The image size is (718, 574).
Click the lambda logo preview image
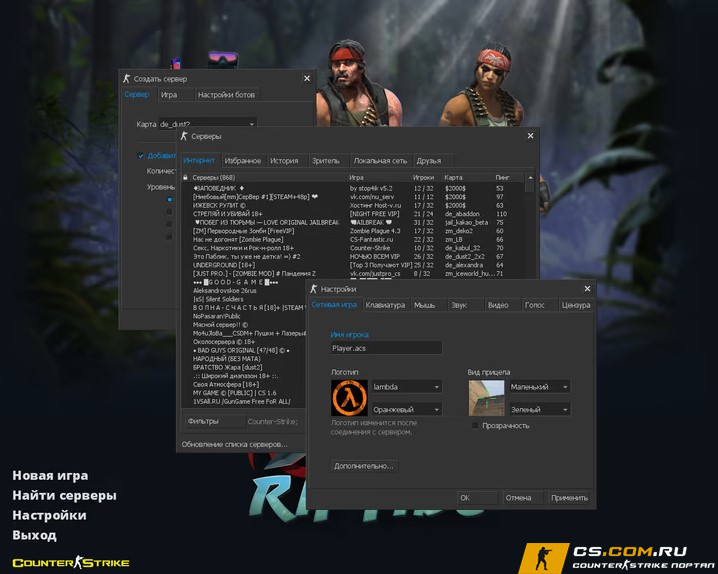click(x=349, y=398)
